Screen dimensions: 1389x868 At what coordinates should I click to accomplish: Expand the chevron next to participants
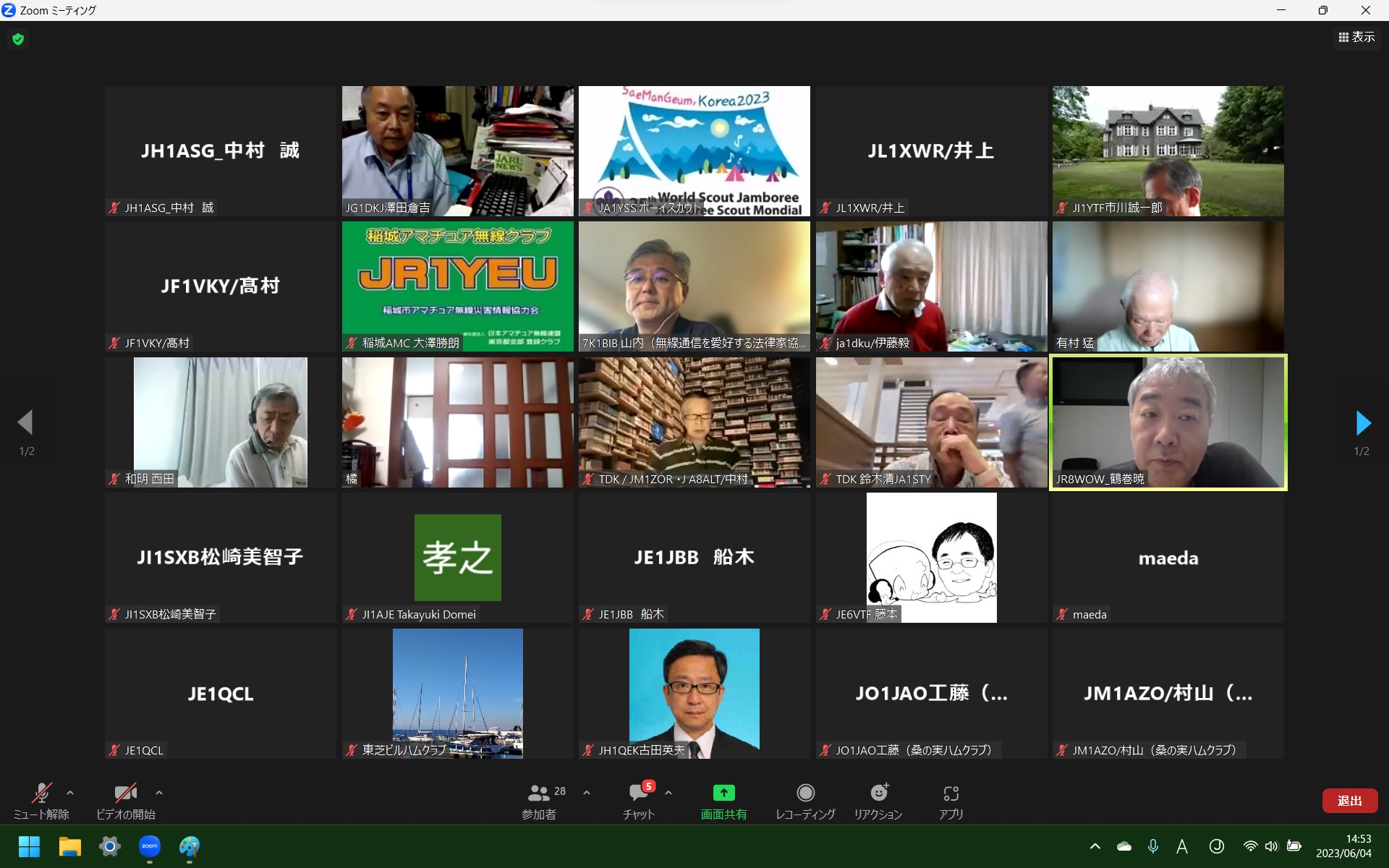[x=587, y=793]
